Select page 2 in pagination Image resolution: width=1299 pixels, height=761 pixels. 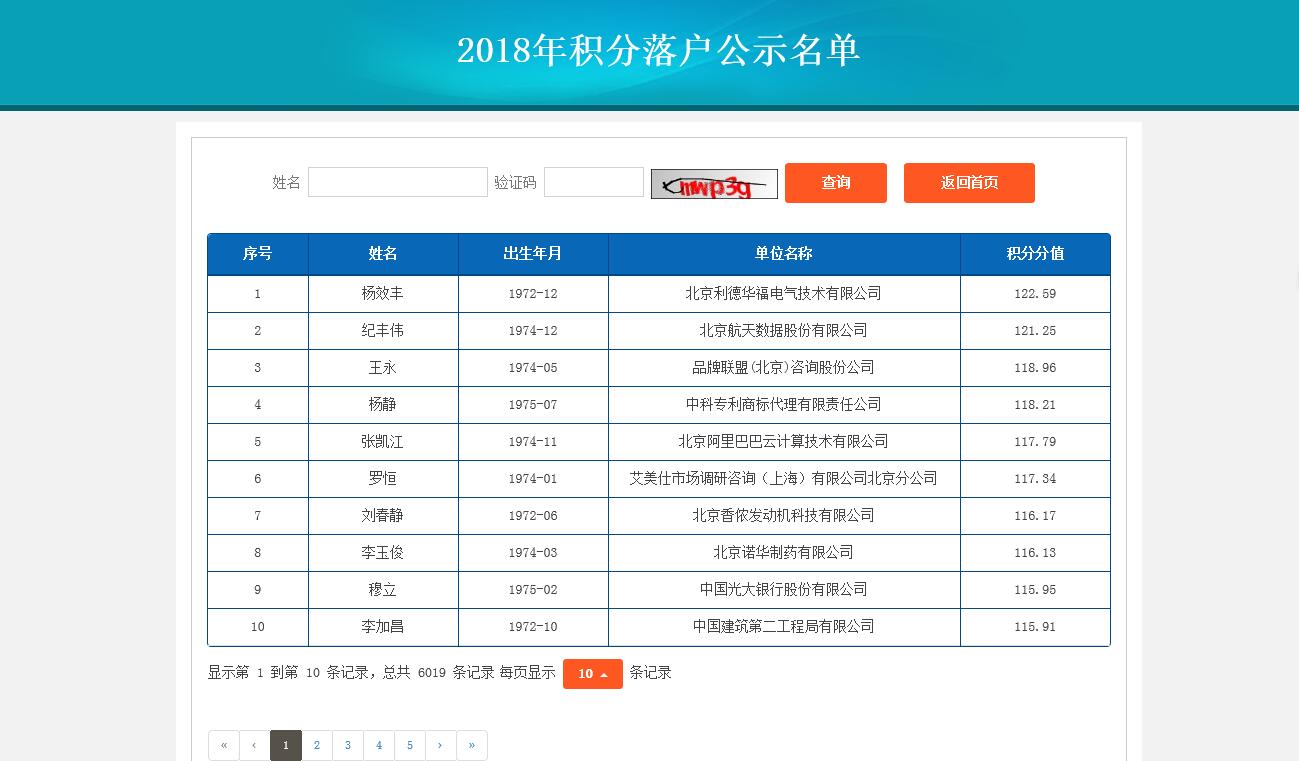pyautogui.click(x=316, y=745)
